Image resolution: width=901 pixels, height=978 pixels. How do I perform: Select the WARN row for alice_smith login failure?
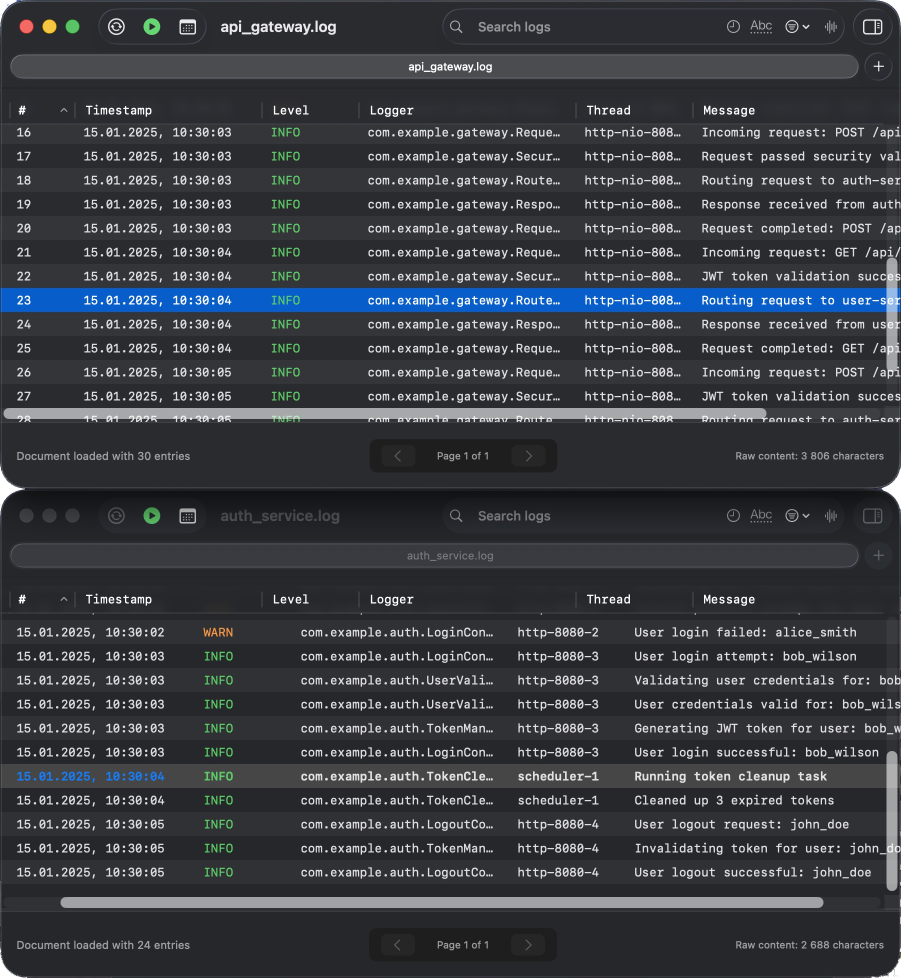[440, 633]
